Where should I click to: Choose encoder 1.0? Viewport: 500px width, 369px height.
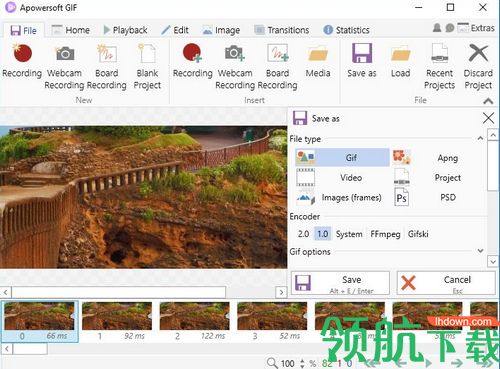tap(323, 234)
